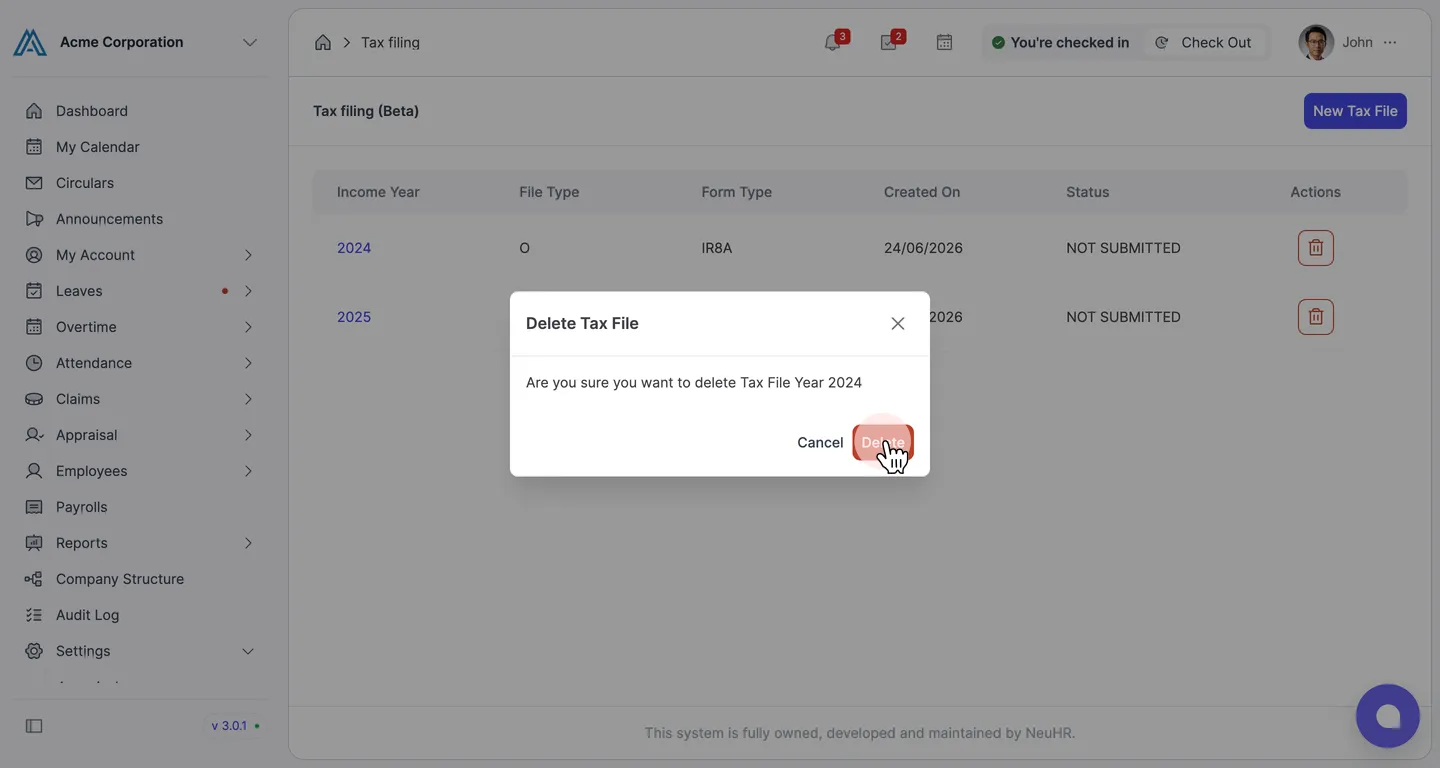This screenshot has height=768, width=1440.
Task: Open the inbox messages icon
Action: point(889,42)
